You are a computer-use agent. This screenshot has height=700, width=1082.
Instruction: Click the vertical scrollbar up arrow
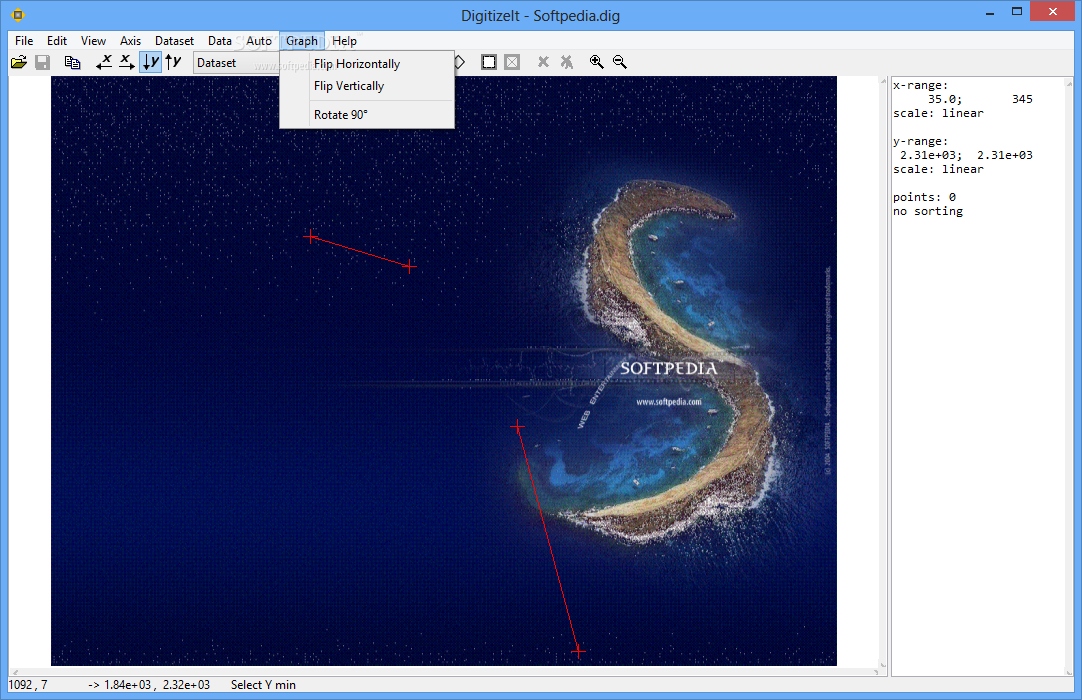click(x=883, y=81)
